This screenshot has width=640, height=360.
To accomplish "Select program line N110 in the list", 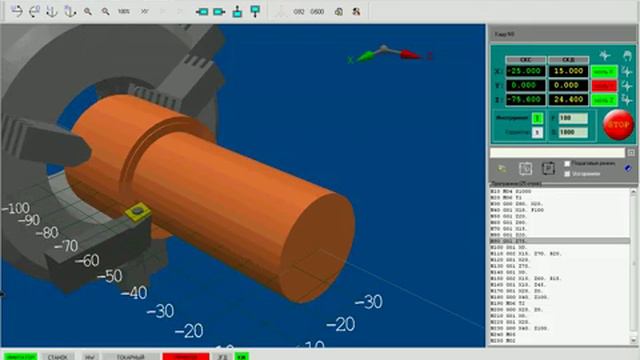I will 560,254.
